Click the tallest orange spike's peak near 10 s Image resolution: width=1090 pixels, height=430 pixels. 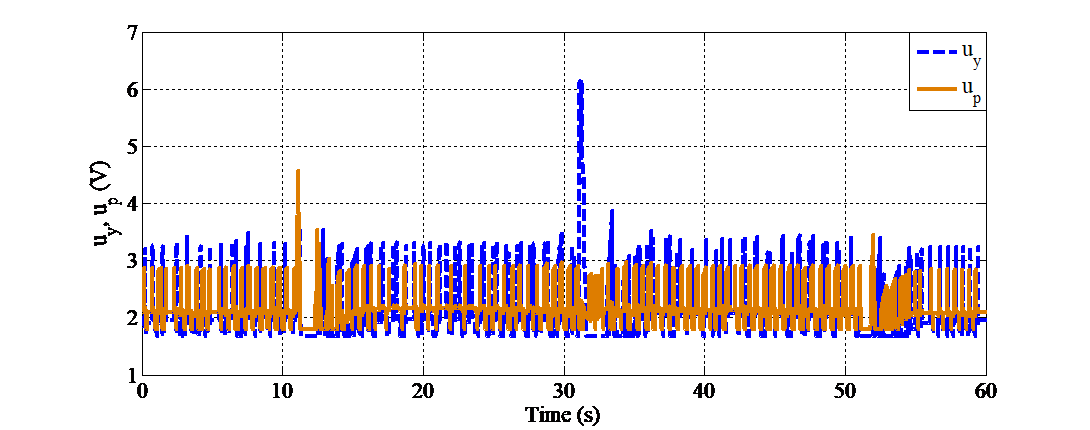pyautogui.click(x=298, y=171)
